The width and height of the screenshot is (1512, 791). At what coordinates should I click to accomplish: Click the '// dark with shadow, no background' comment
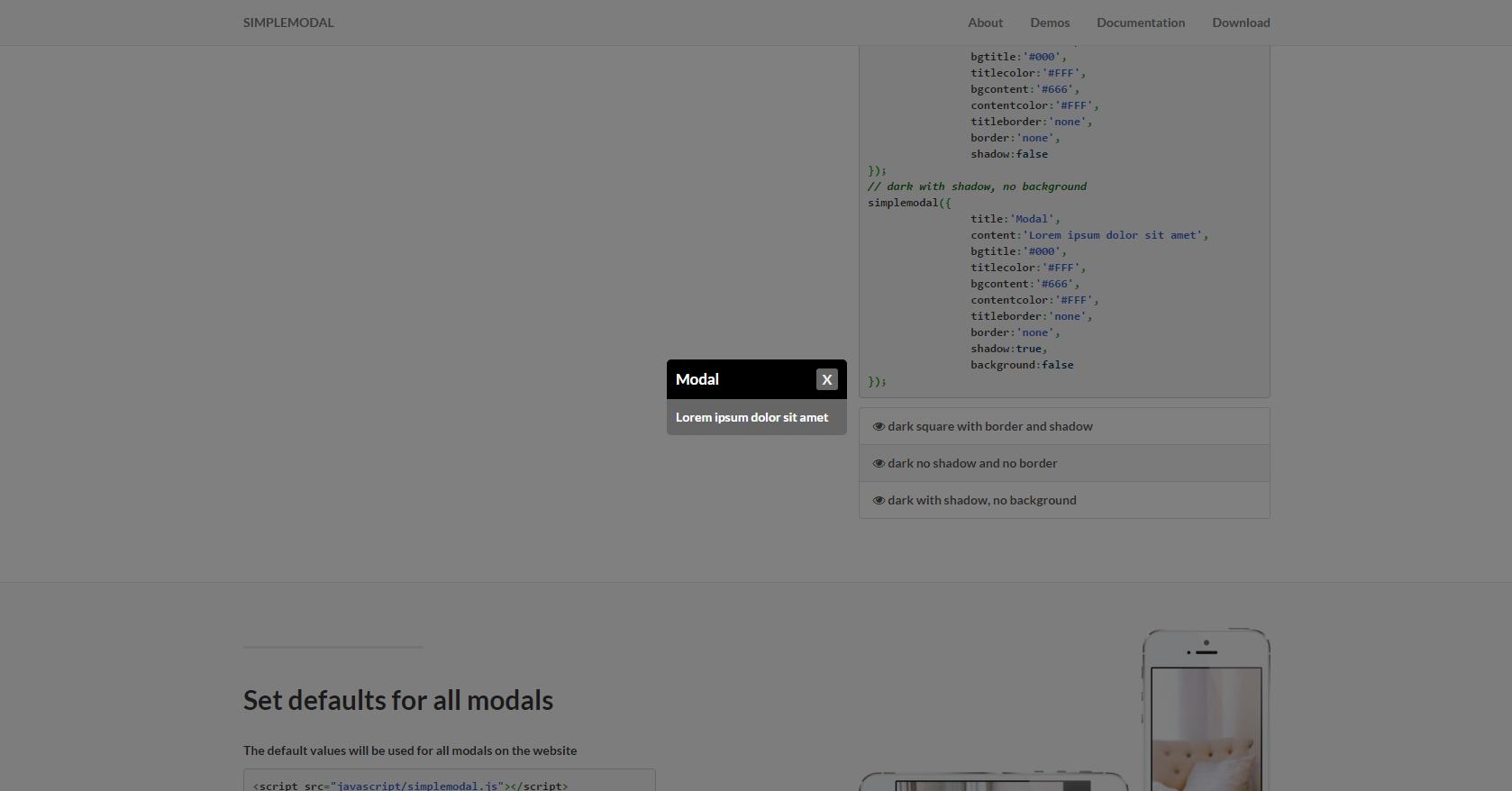point(977,186)
